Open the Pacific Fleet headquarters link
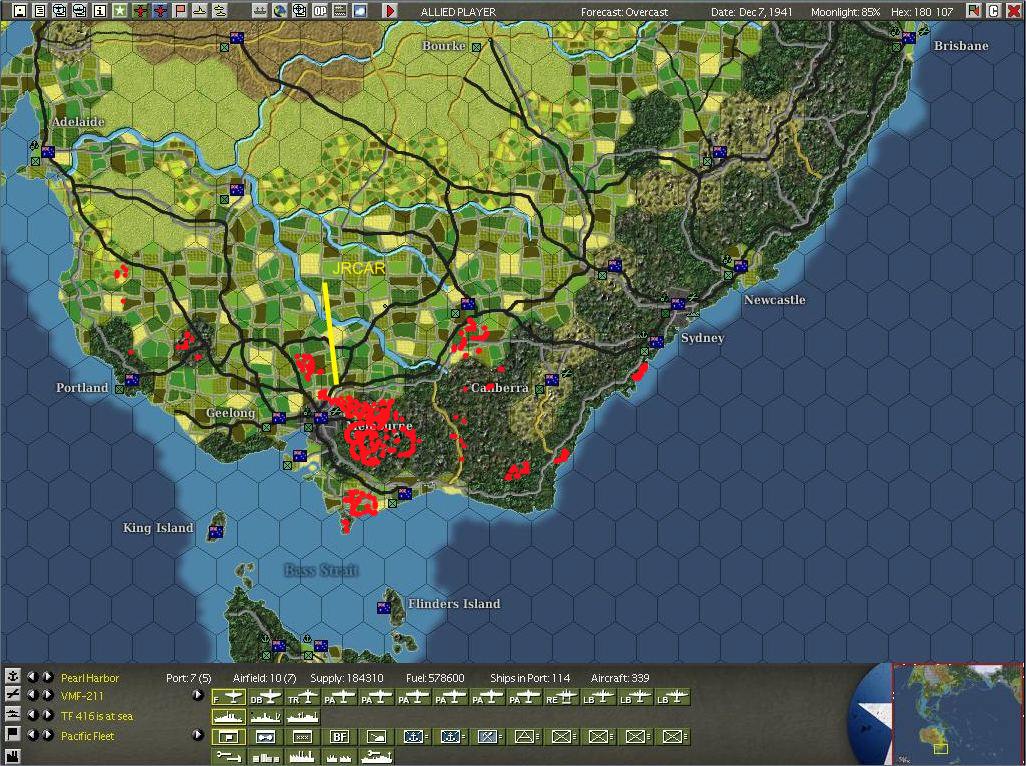1026x766 pixels. coord(87,735)
